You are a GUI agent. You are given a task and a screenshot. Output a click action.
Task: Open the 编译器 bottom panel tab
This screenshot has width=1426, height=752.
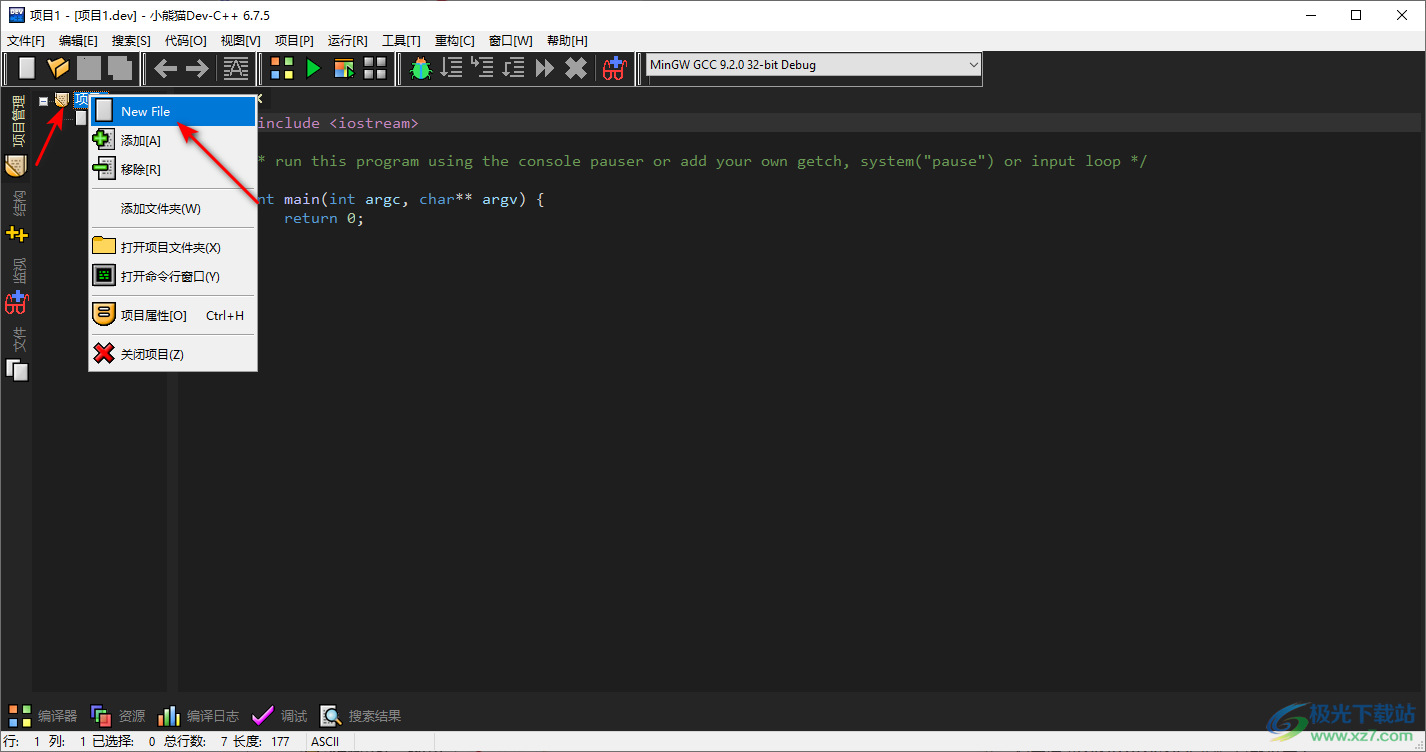43,716
